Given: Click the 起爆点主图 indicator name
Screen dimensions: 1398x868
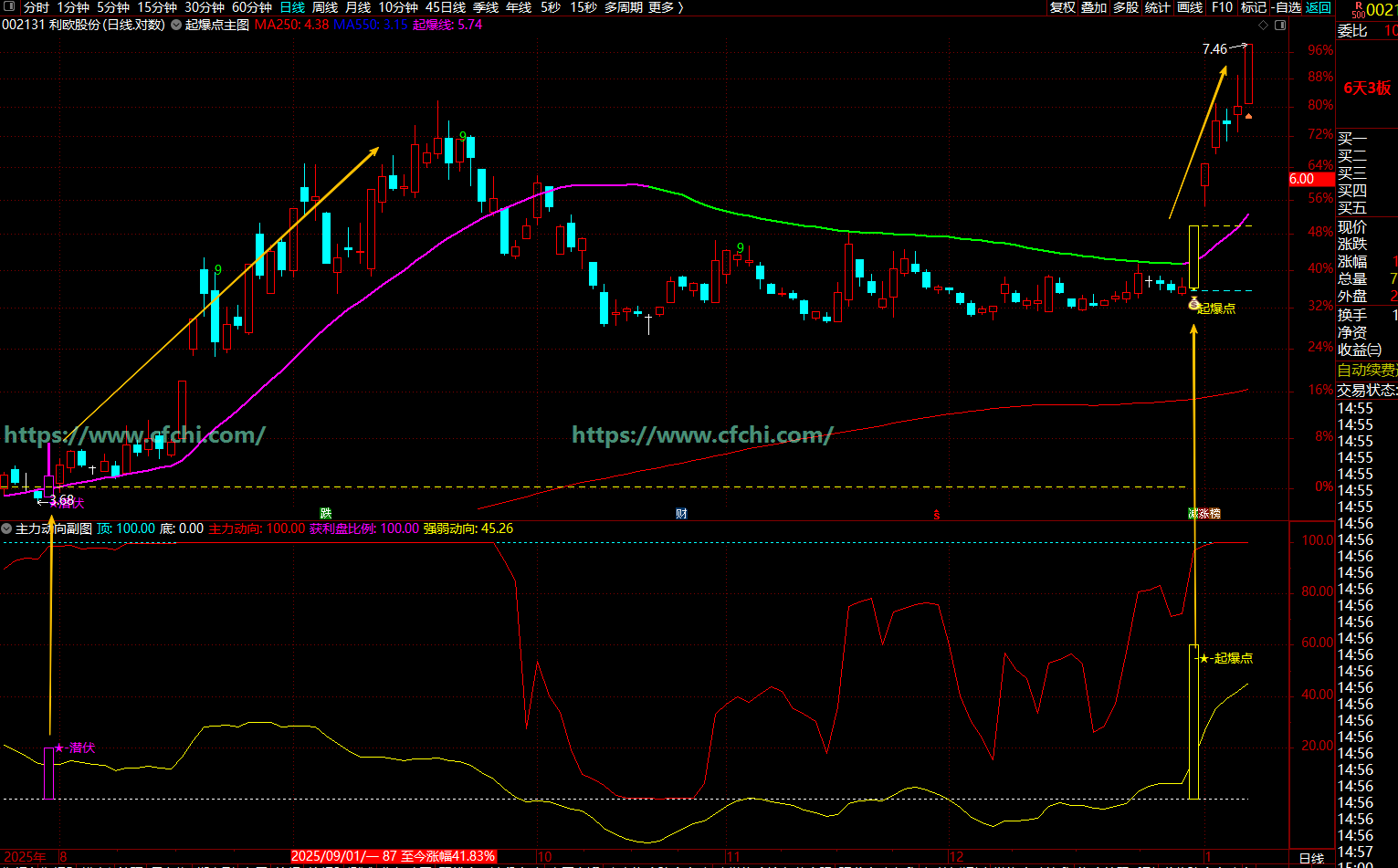Looking at the screenshot, I should pos(217,25).
